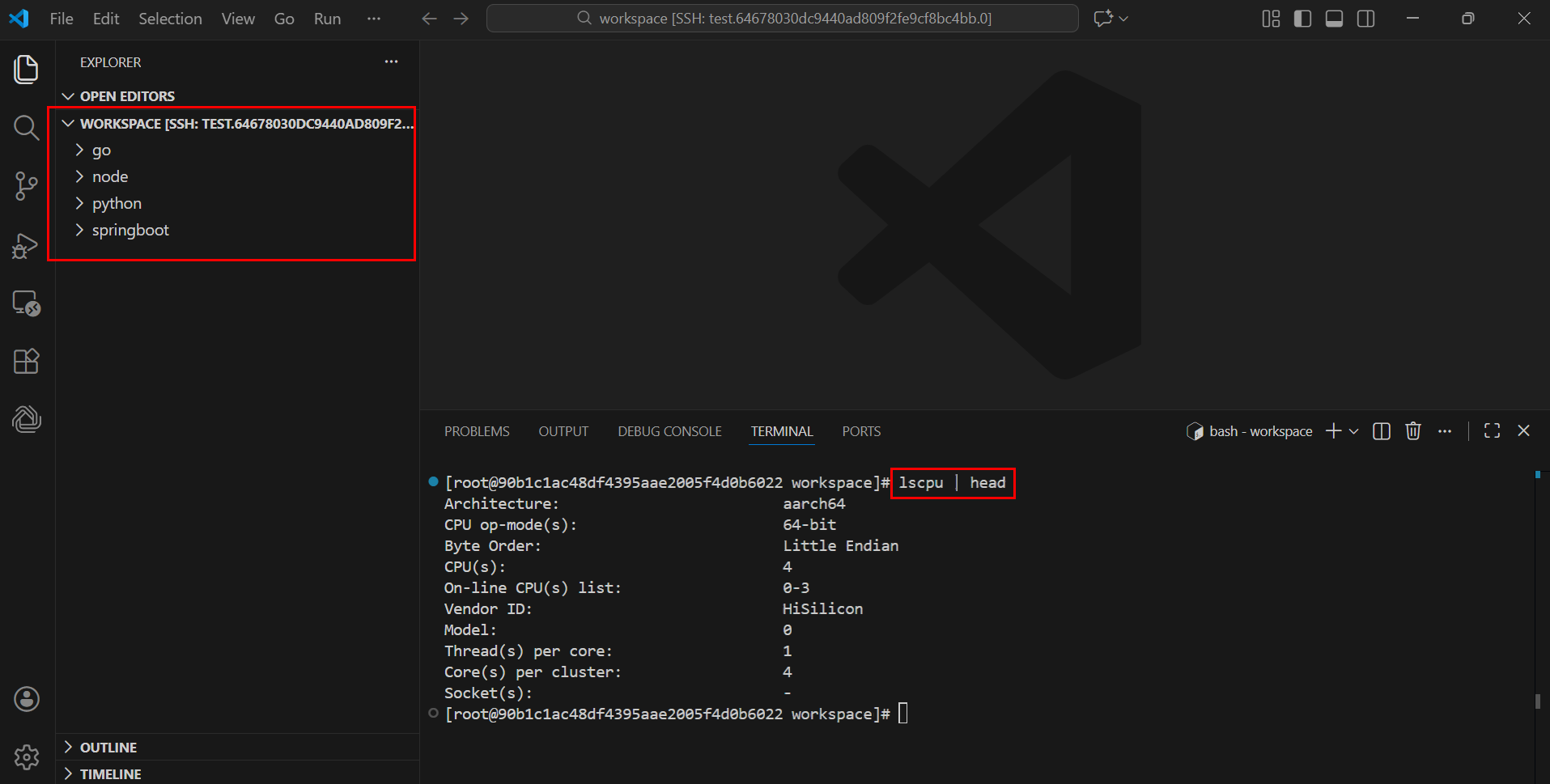Restore down the VS Code window
1550x784 pixels.
tap(1468, 19)
